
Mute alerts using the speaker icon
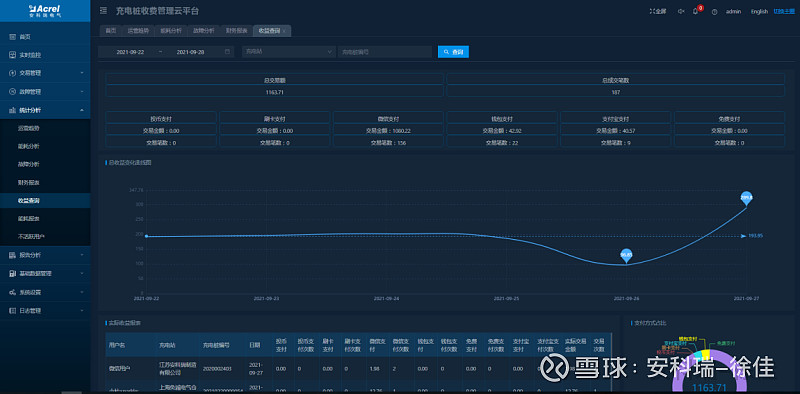click(x=681, y=11)
